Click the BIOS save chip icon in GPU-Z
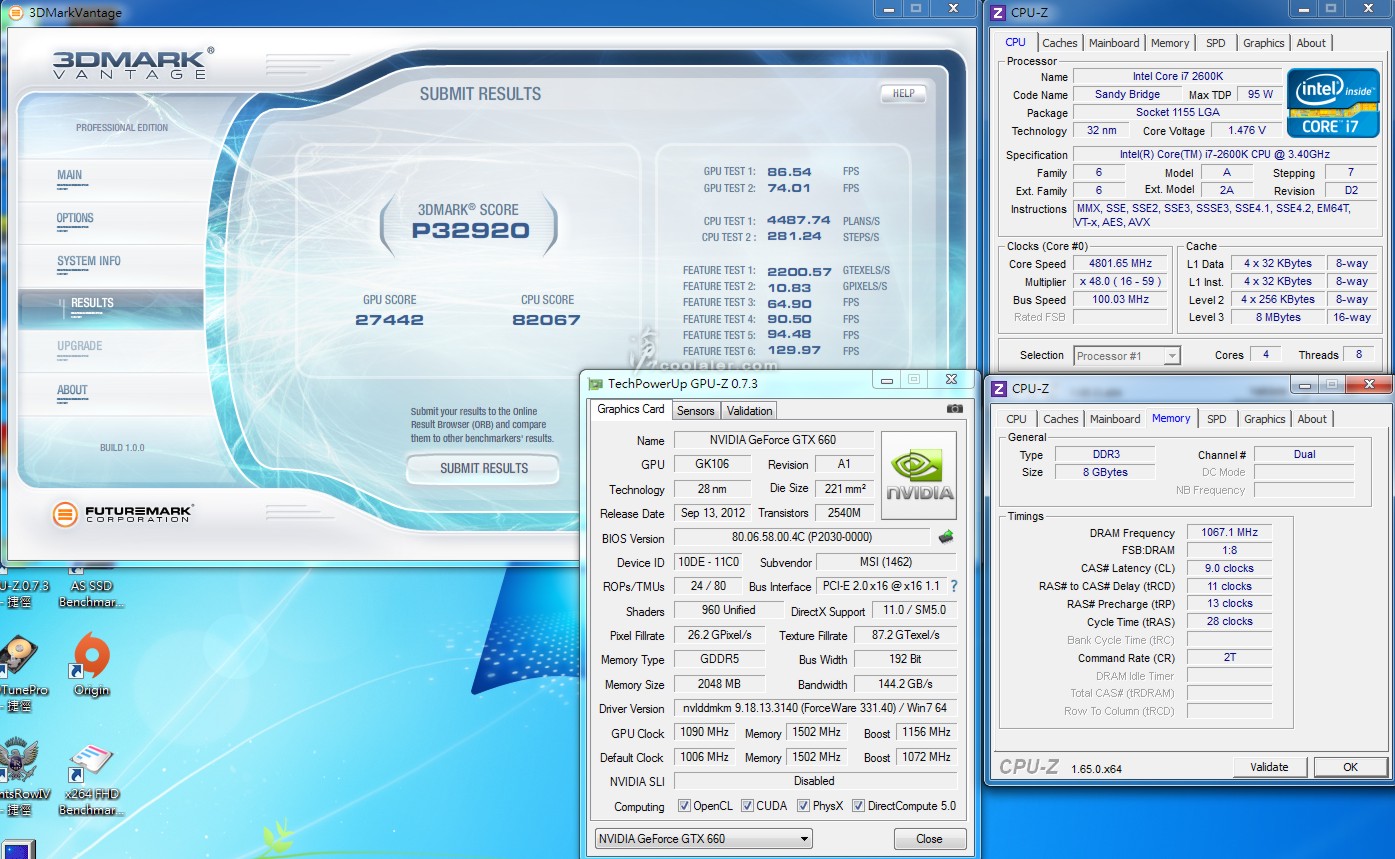 [x=945, y=537]
